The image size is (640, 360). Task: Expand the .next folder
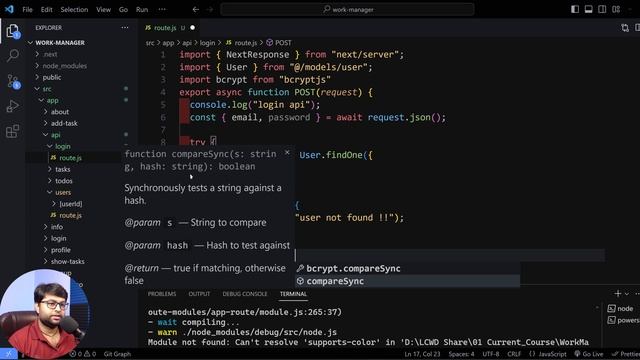50,54
